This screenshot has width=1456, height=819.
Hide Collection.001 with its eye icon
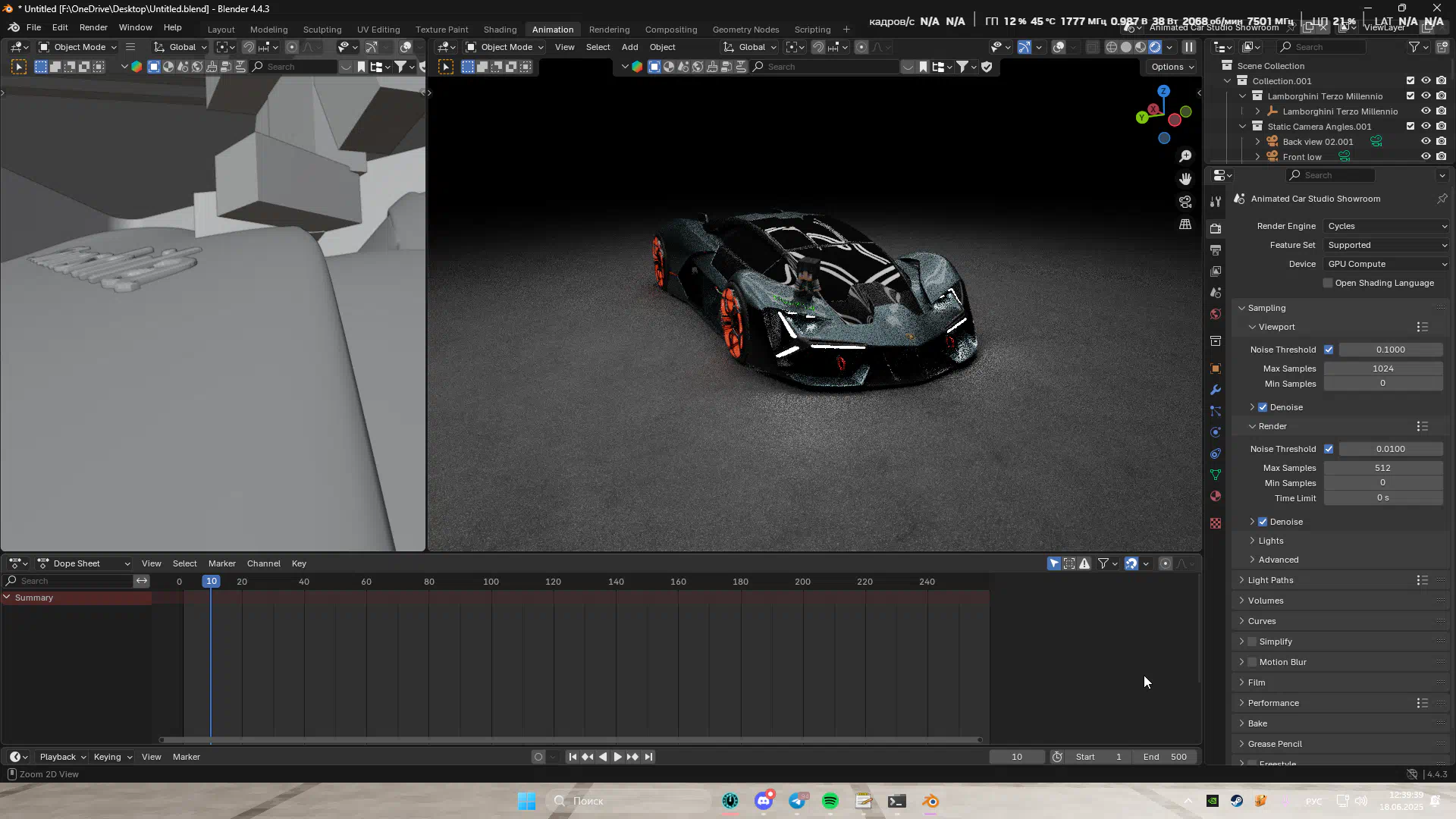pyautogui.click(x=1426, y=81)
